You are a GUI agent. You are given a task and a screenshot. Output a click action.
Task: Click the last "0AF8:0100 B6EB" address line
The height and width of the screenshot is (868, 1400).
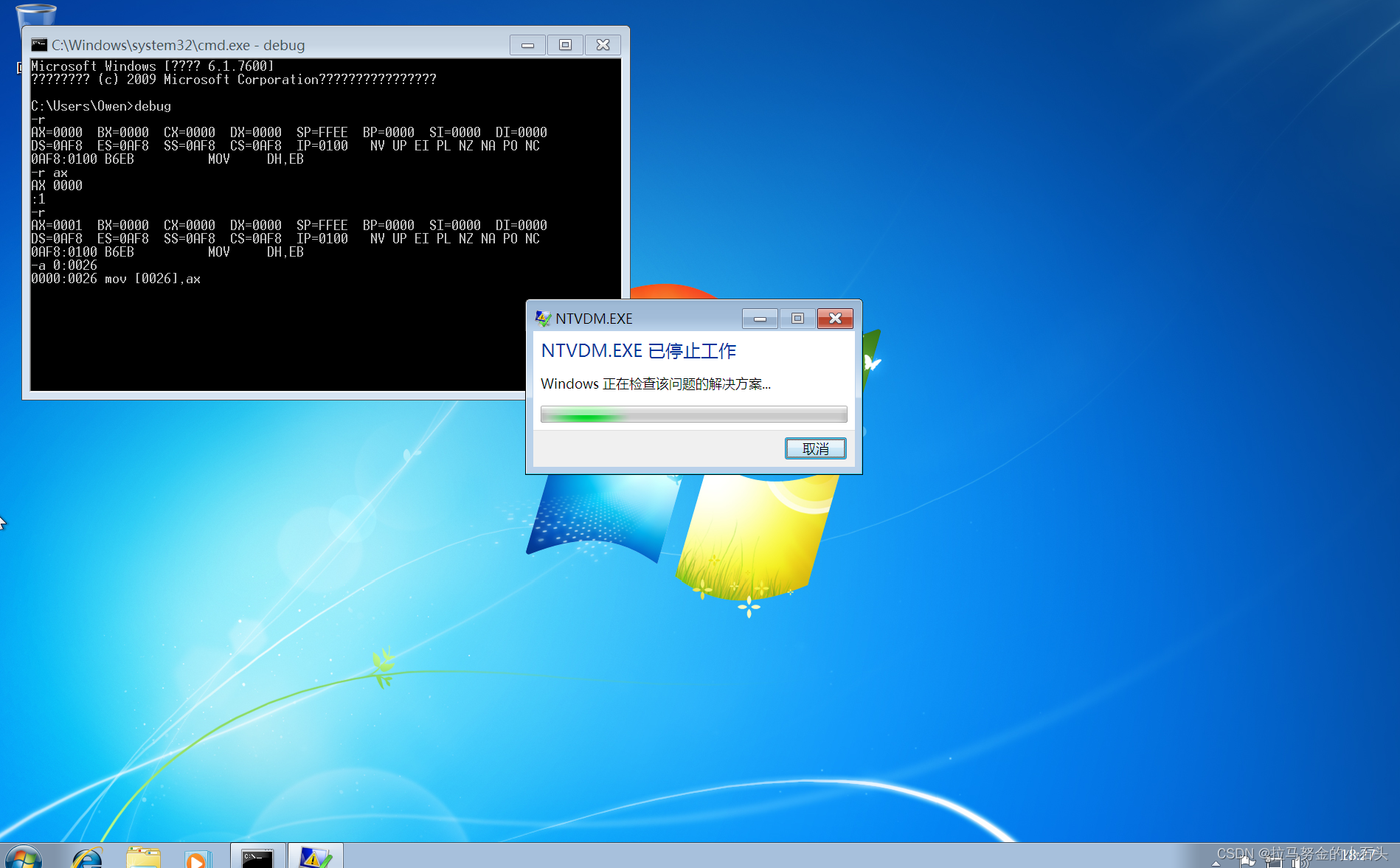point(83,252)
